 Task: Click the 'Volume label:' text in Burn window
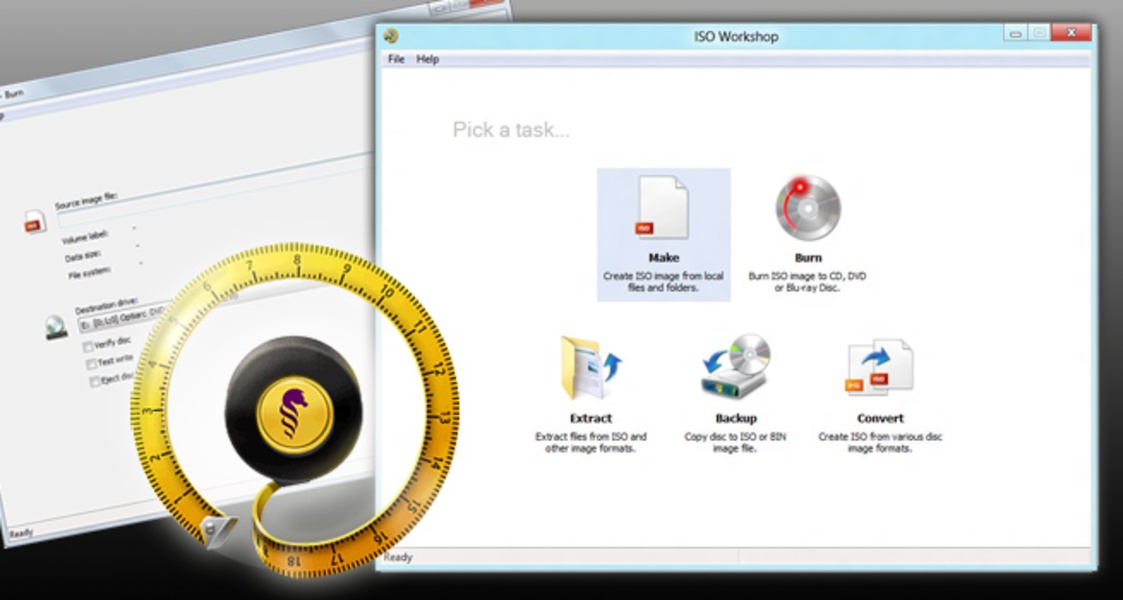point(85,237)
